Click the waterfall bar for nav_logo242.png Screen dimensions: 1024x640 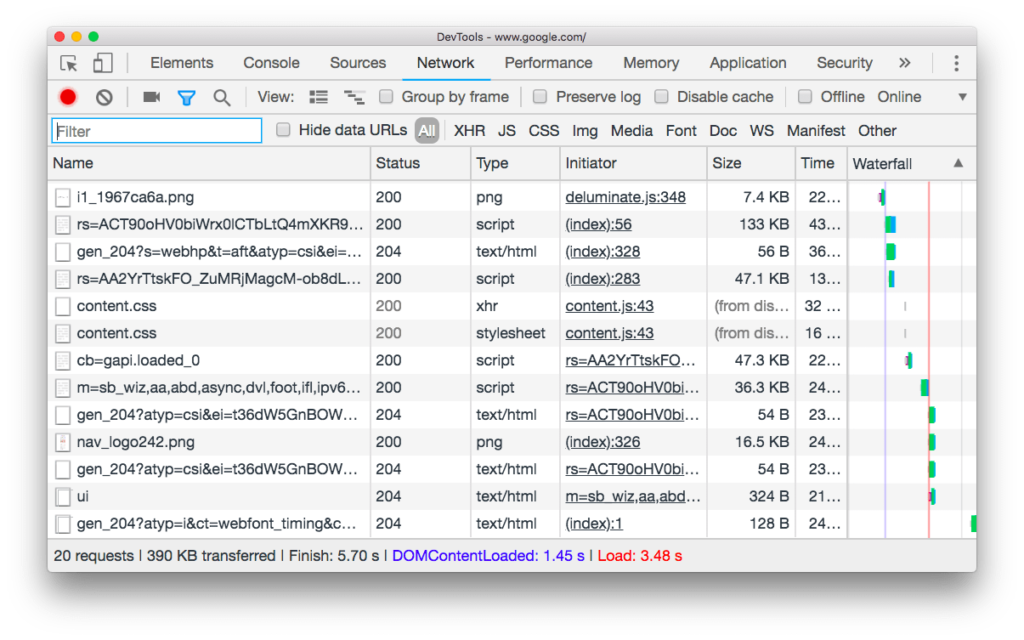pyautogui.click(x=932, y=442)
